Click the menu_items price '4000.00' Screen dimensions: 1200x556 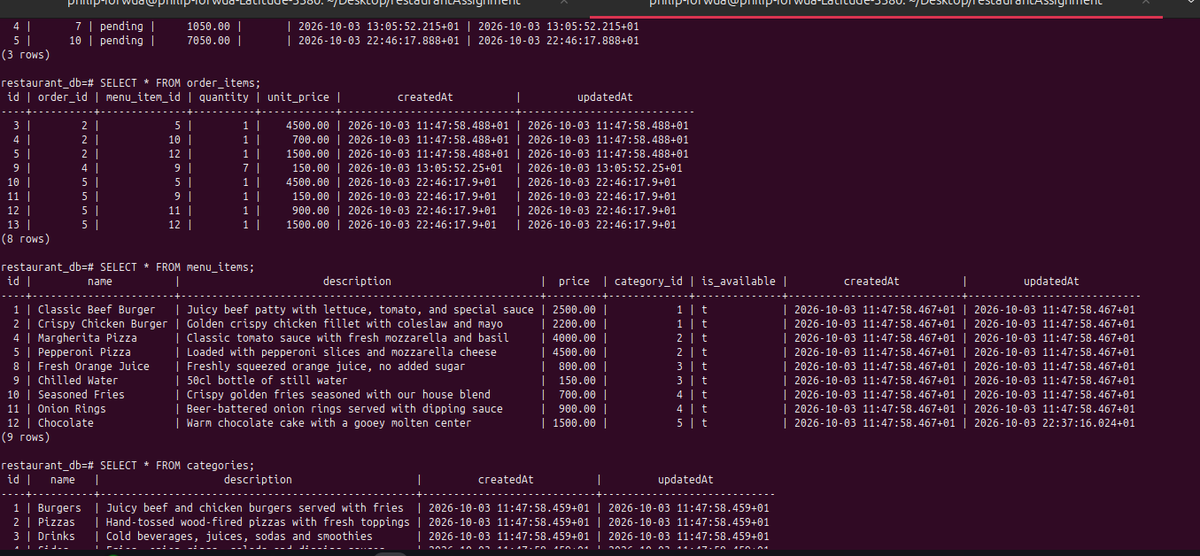[x=574, y=338]
